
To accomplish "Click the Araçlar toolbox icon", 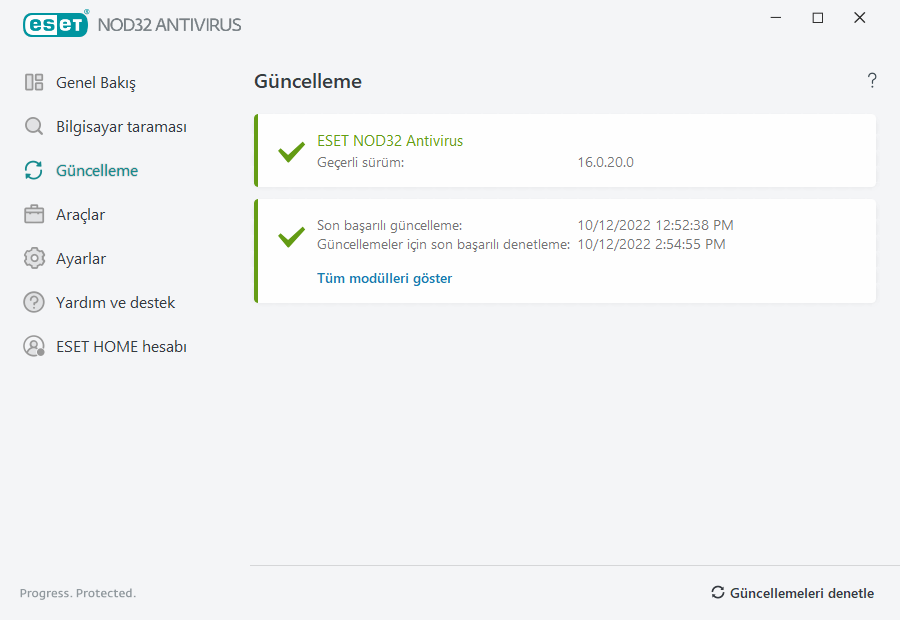I will [34, 215].
